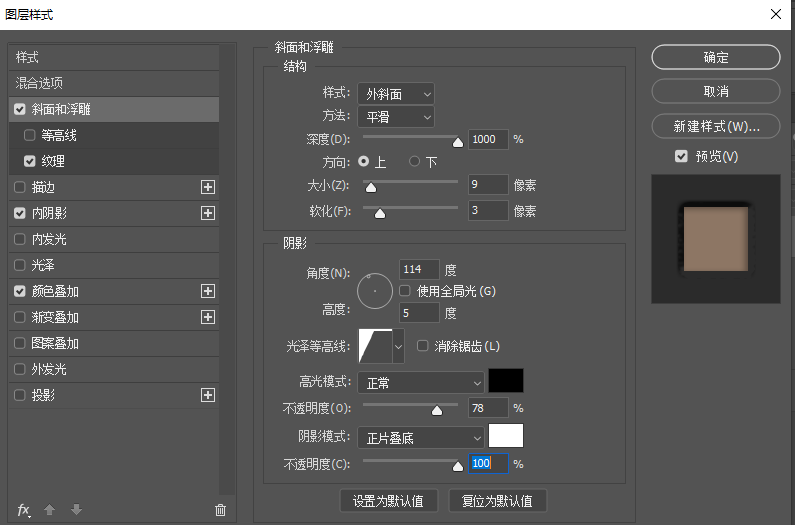Select direction 下 radio button
This screenshot has width=795, height=525.
click(414, 161)
